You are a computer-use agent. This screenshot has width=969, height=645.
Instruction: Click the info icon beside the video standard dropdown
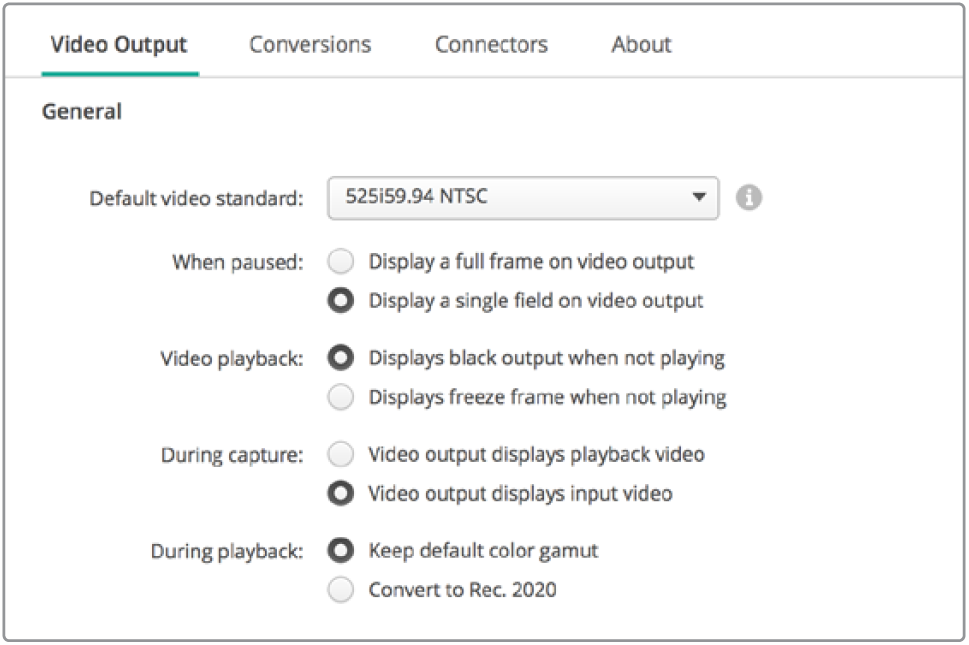pyautogui.click(x=749, y=198)
